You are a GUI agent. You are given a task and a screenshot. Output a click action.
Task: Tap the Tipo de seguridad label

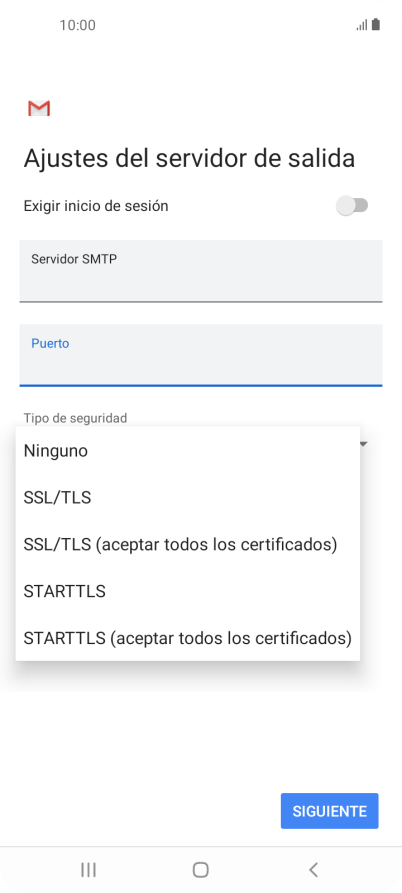pyautogui.click(x=75, y=418)
